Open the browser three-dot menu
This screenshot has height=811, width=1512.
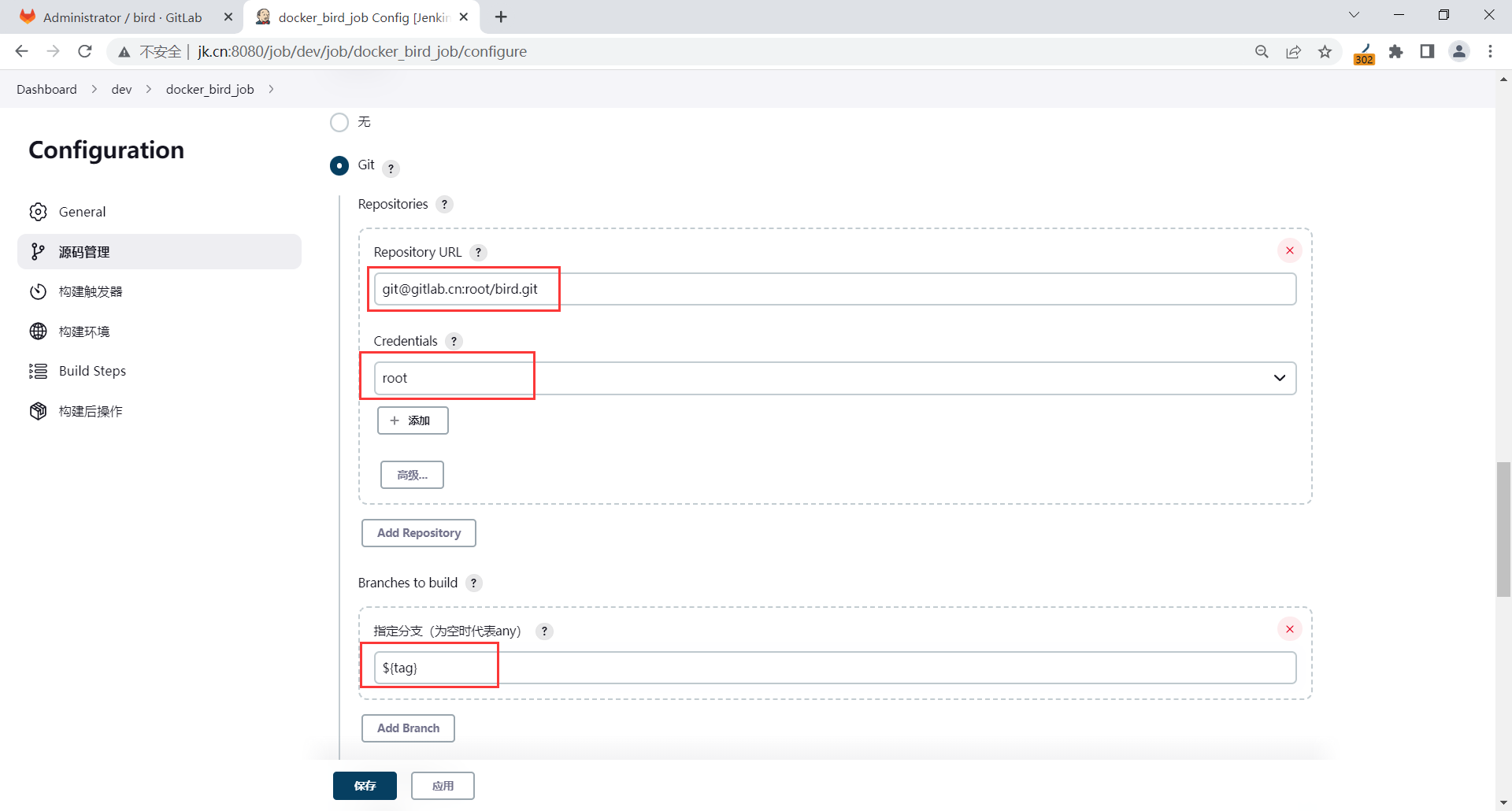[x=1491, y=51]
